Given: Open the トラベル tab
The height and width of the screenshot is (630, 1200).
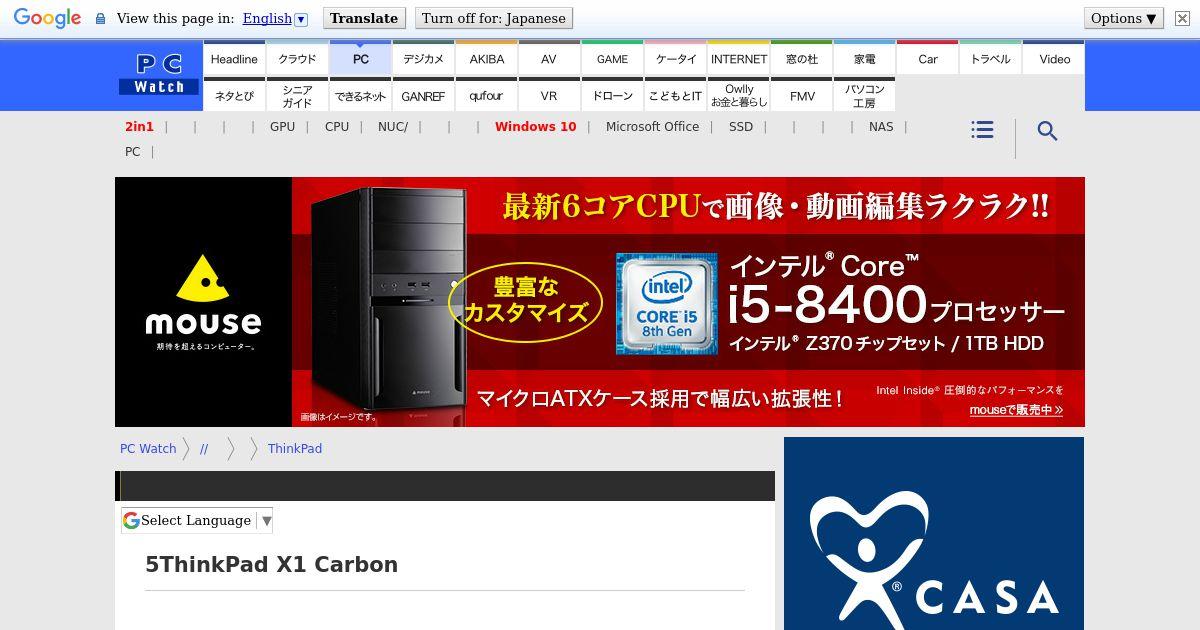Looking at the screenshot, I should [990, 59].
